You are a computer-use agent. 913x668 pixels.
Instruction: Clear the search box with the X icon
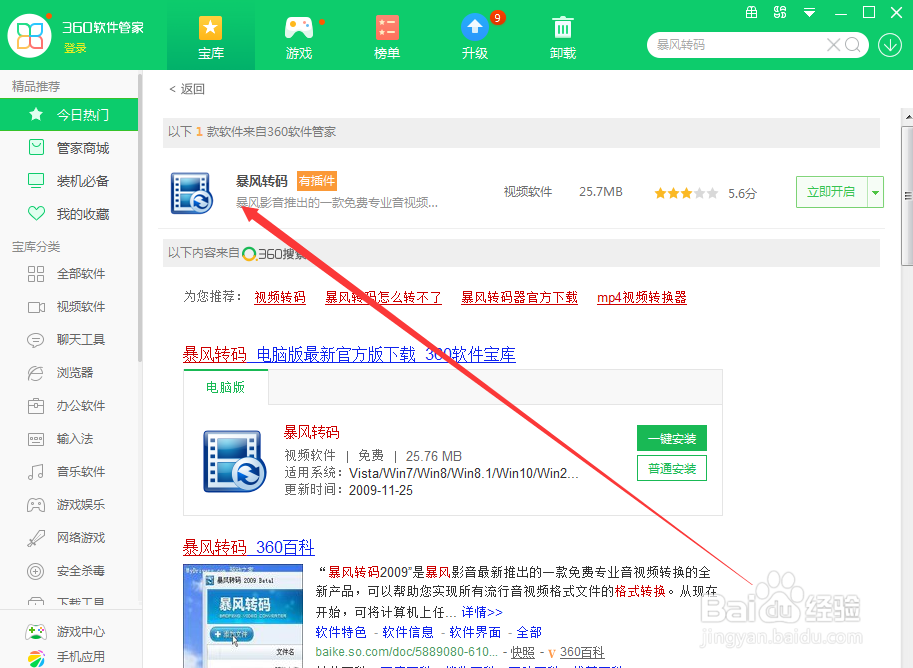coord(834,45)
